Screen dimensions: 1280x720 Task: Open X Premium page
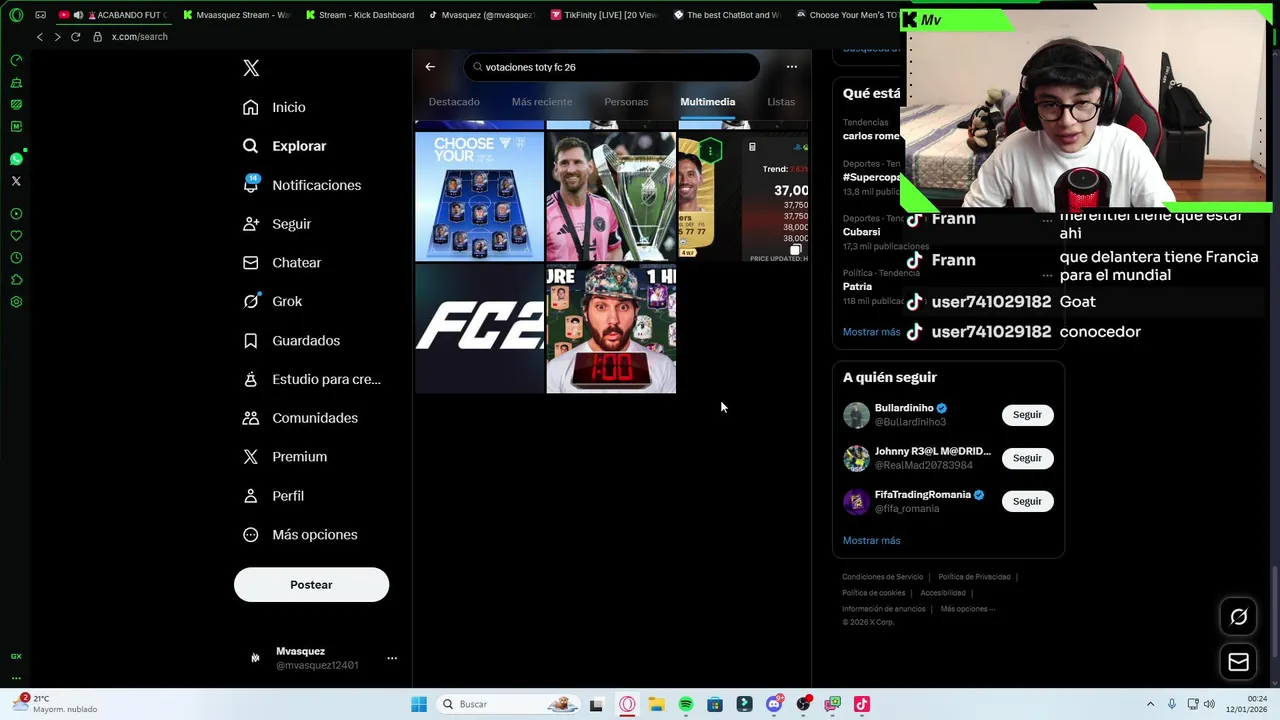pyautogui.click(x=285, y=457)
